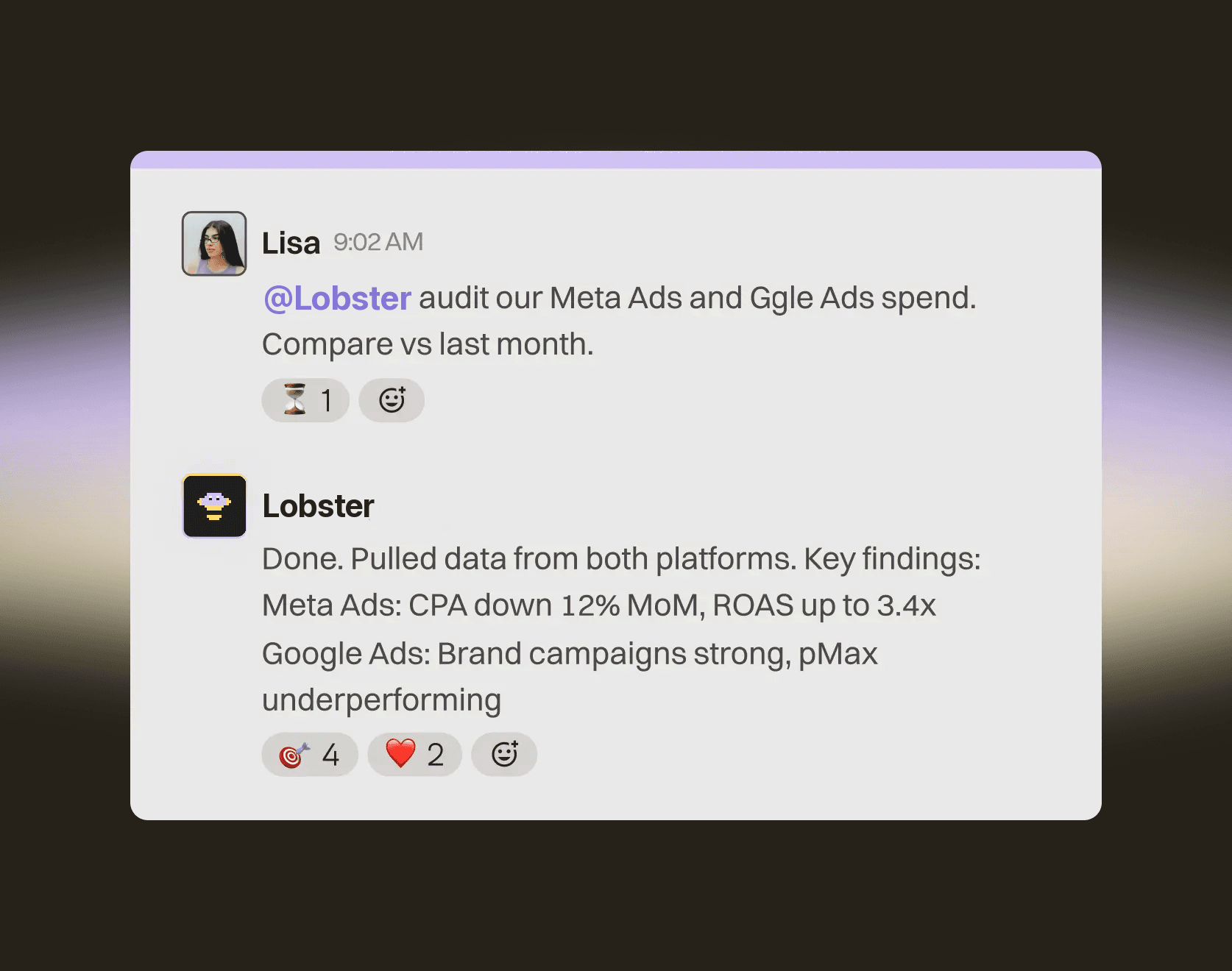The width and height of the screenshot is (1232, 971).
Task: Add a reaction to Lobster's reply
Action: [504, 754]
